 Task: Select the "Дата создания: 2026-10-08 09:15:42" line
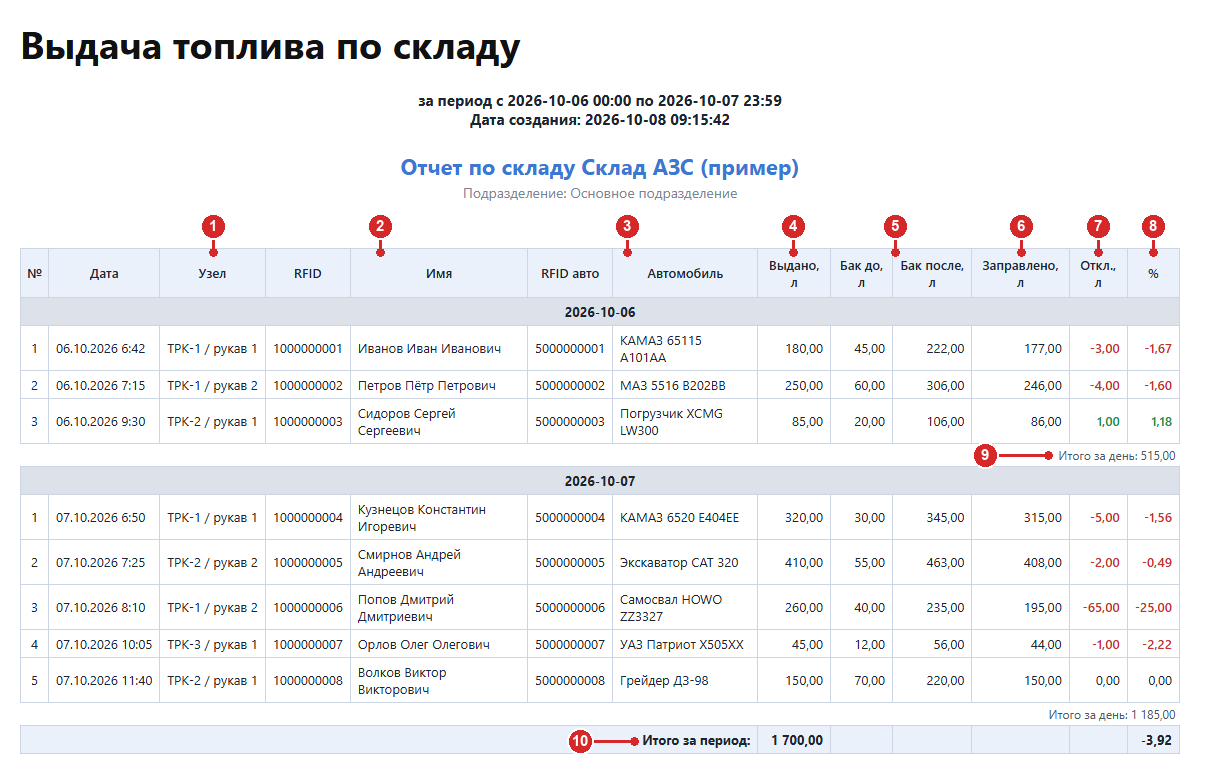click(x=600, y=120)
